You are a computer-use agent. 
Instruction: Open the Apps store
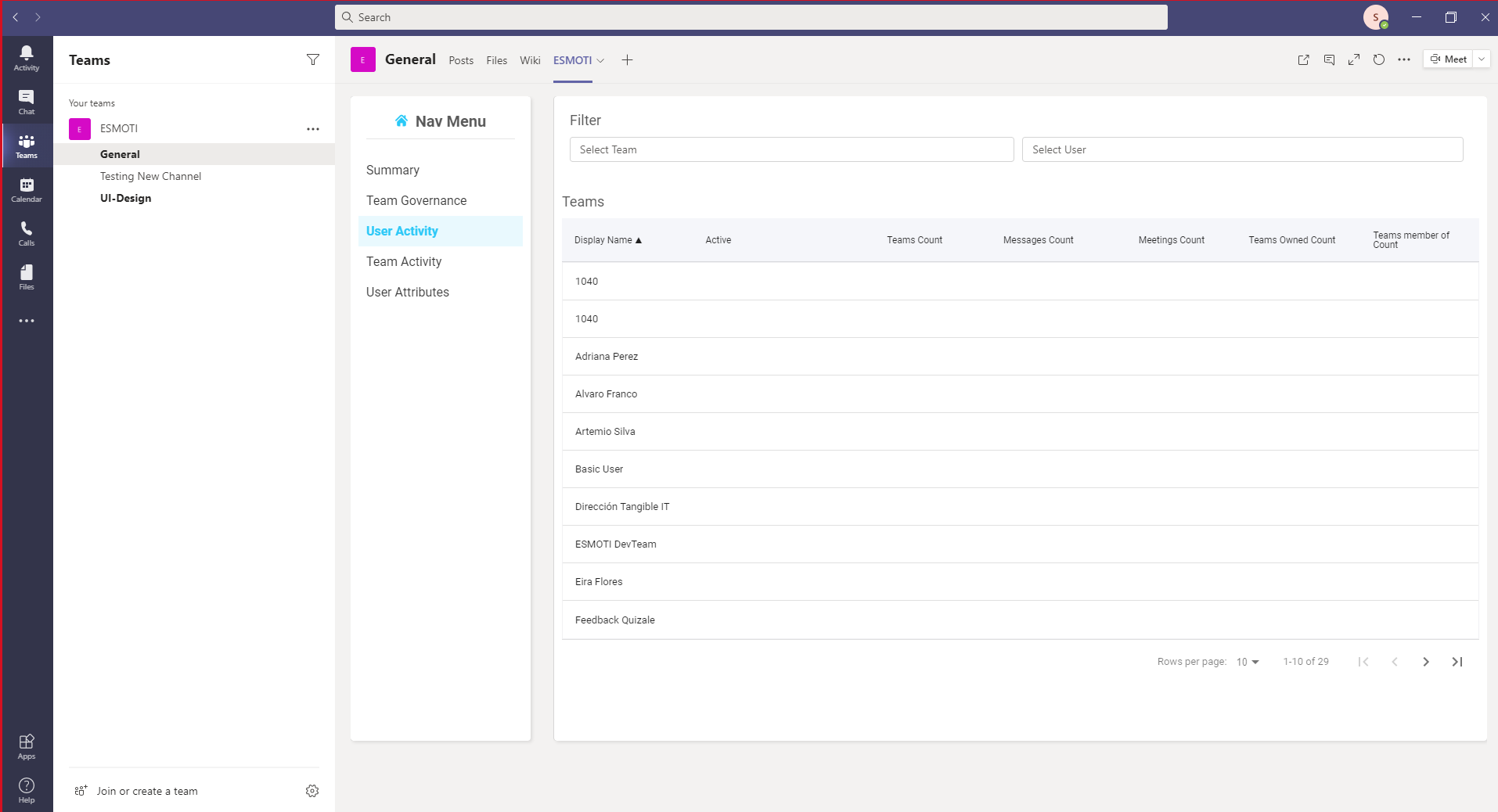tap(27, 746)
